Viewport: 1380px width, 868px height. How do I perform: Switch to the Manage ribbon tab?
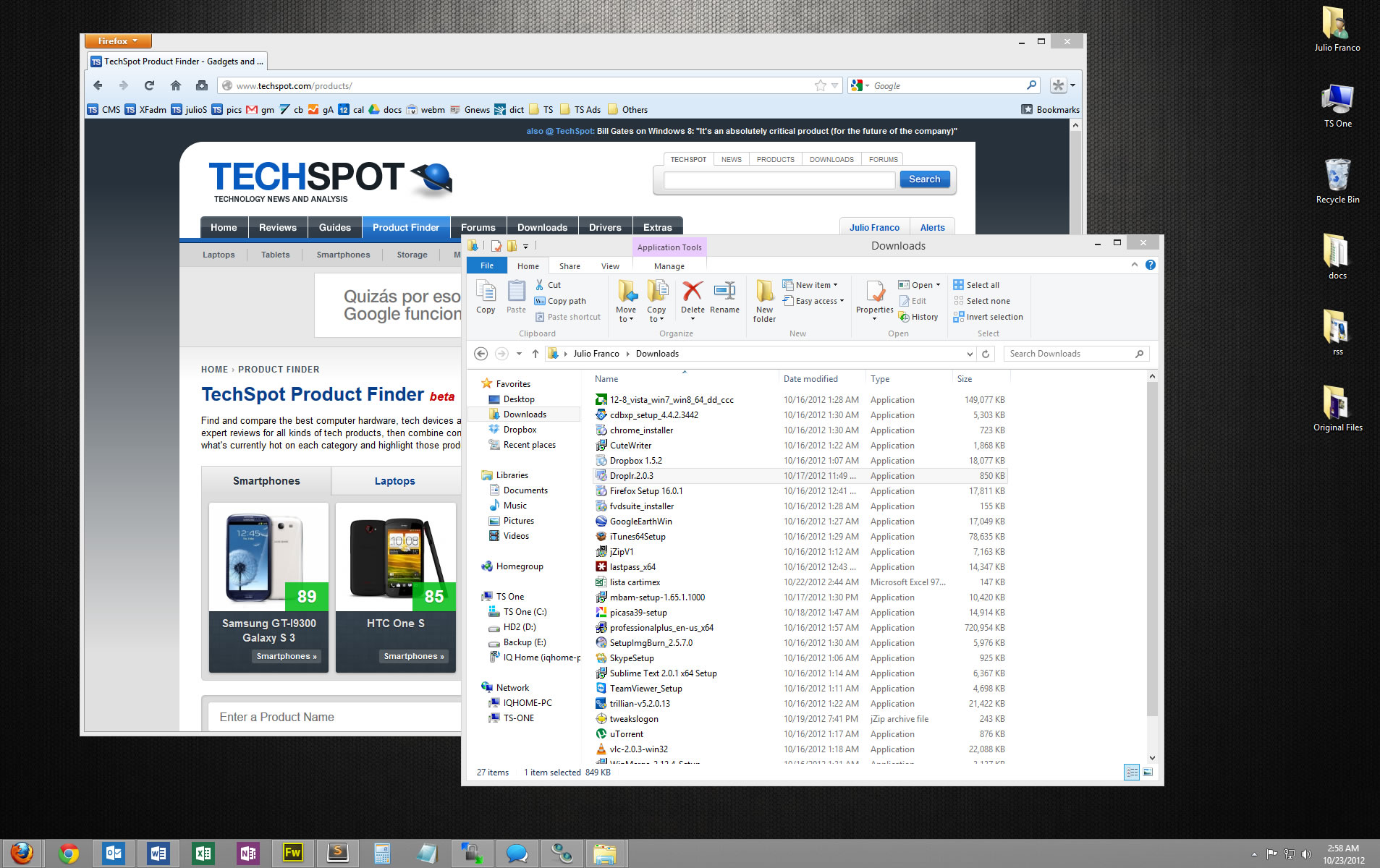point(669,266)
